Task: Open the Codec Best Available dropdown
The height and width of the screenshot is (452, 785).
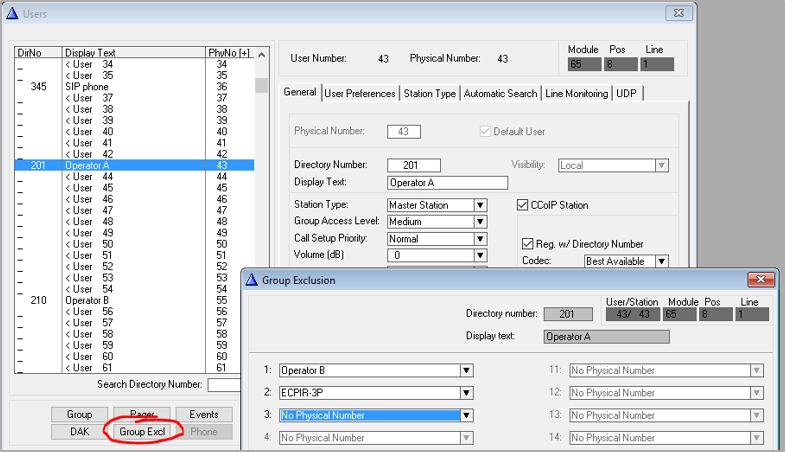Action: pos(661,261)
